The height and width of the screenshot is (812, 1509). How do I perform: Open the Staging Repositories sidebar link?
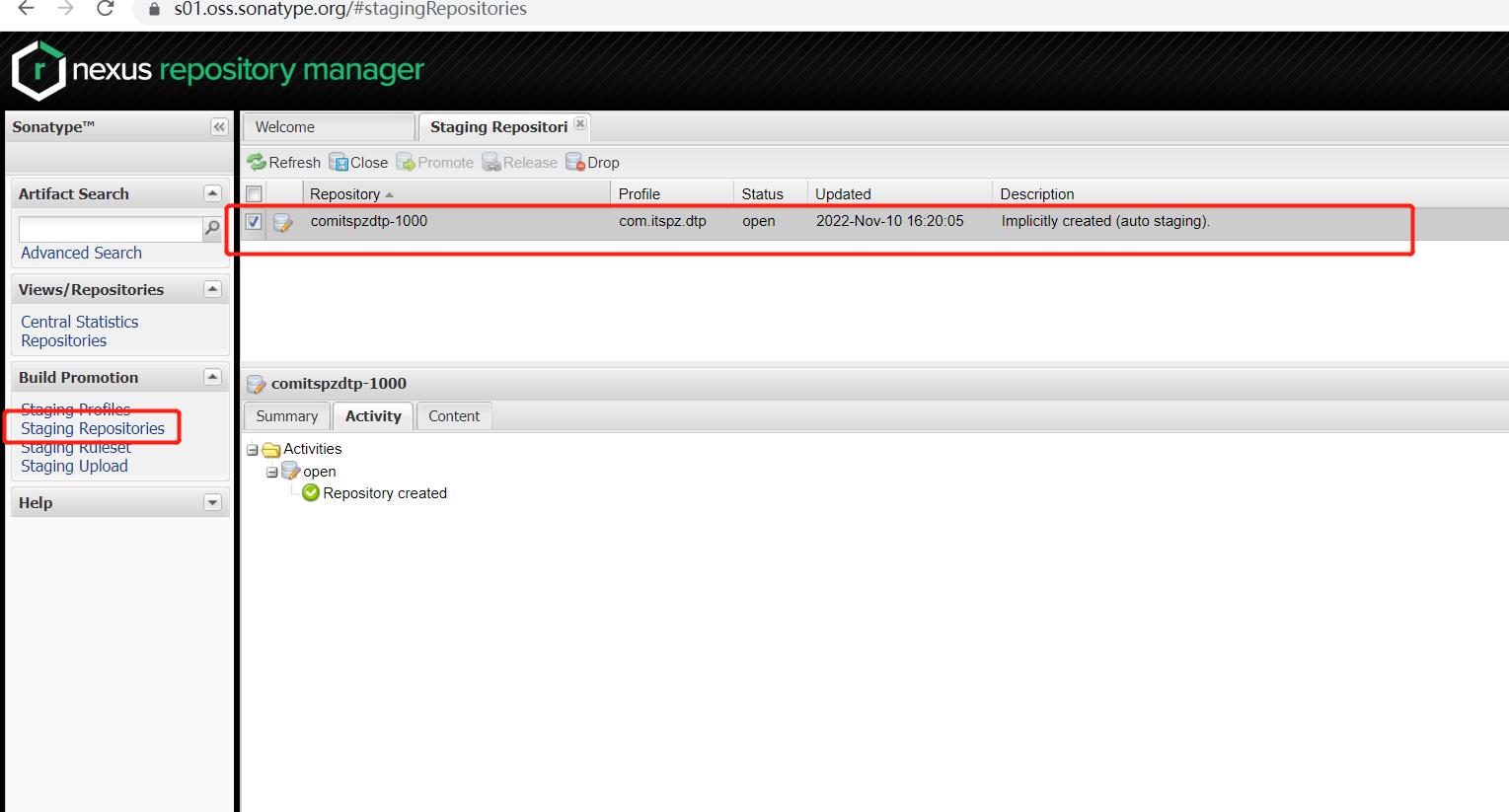click(93, 429)
